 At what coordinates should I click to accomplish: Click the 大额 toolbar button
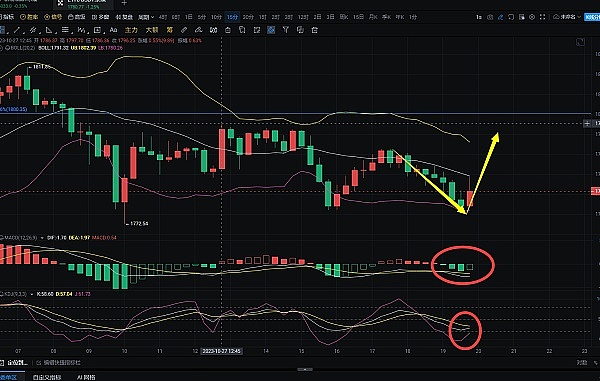[152, 30]
